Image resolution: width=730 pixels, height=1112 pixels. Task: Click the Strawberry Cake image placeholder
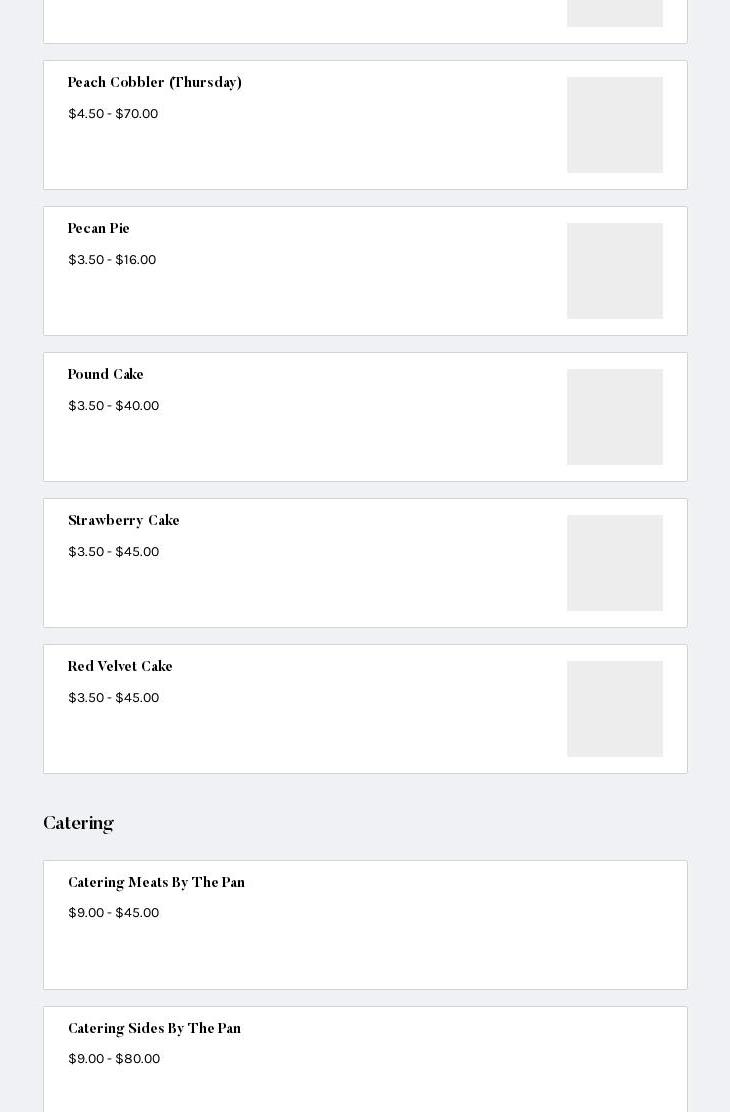point(614,563)
